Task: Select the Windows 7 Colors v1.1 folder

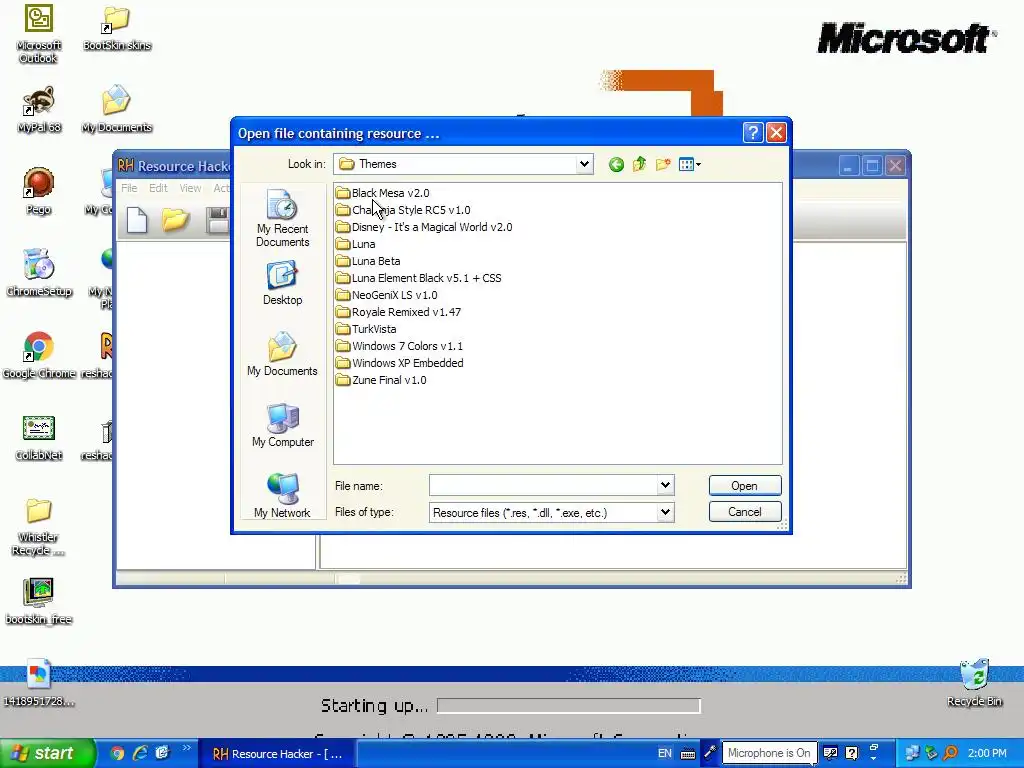Action: tap(399, 346)
